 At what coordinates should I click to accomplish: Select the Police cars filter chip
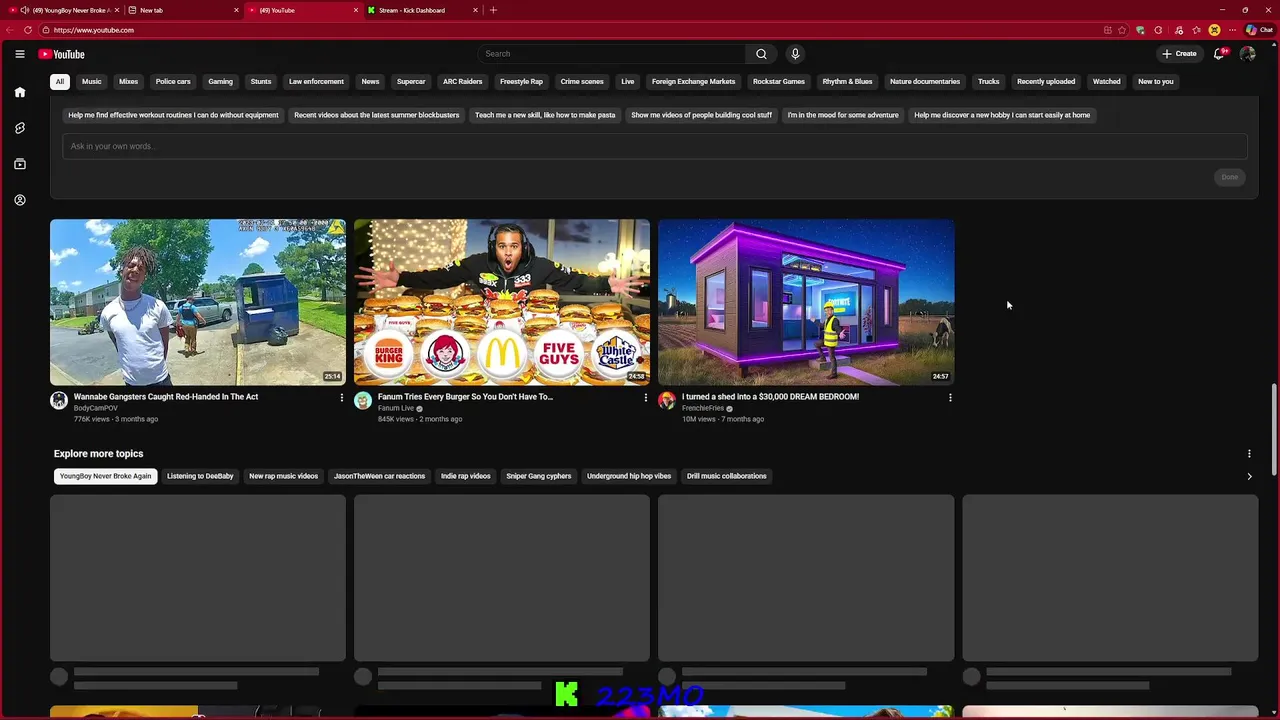(173, 82)
